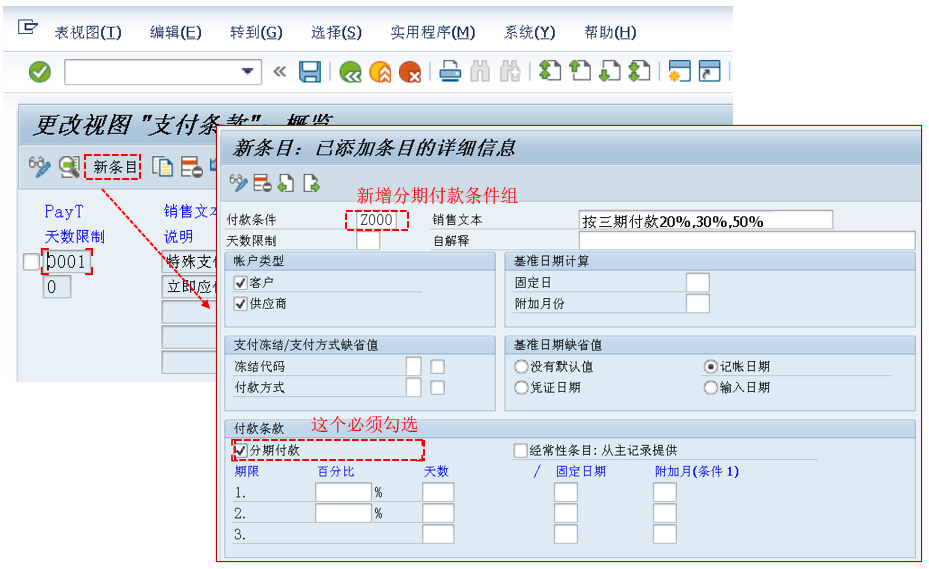Screen dimensions: 929x569
Task: Select the row checkbox beside 0001
Action: coord(30,262)
